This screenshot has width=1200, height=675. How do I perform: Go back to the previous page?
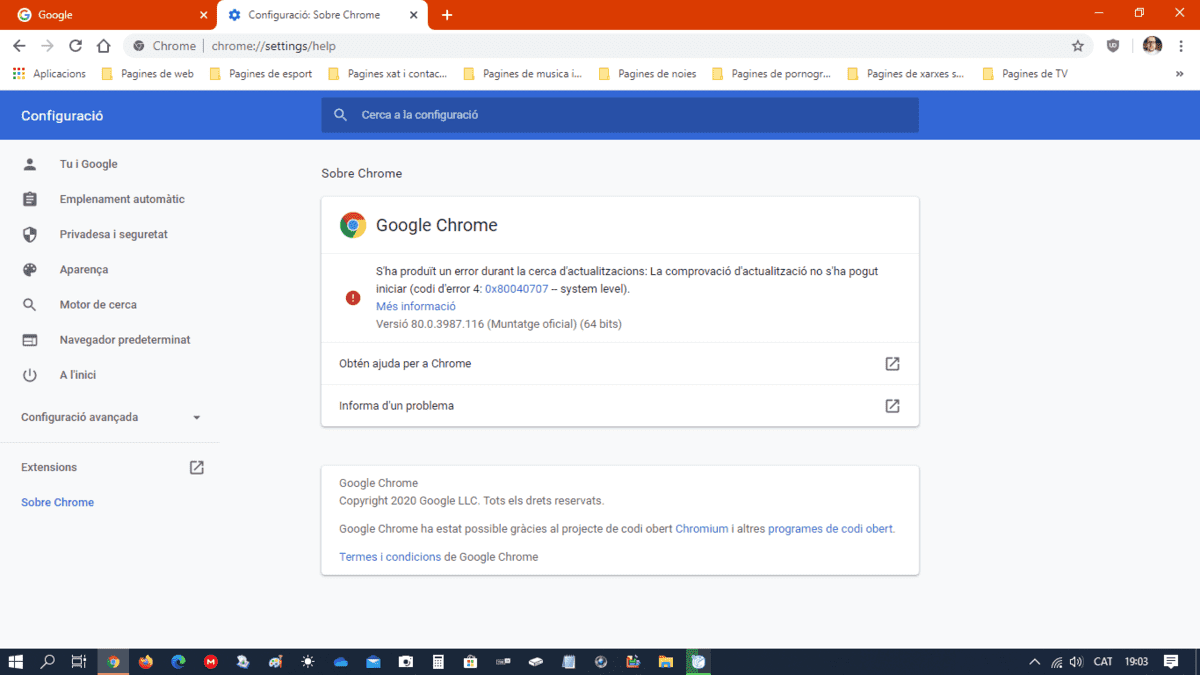pyautogui.click(x=19, y=46)
